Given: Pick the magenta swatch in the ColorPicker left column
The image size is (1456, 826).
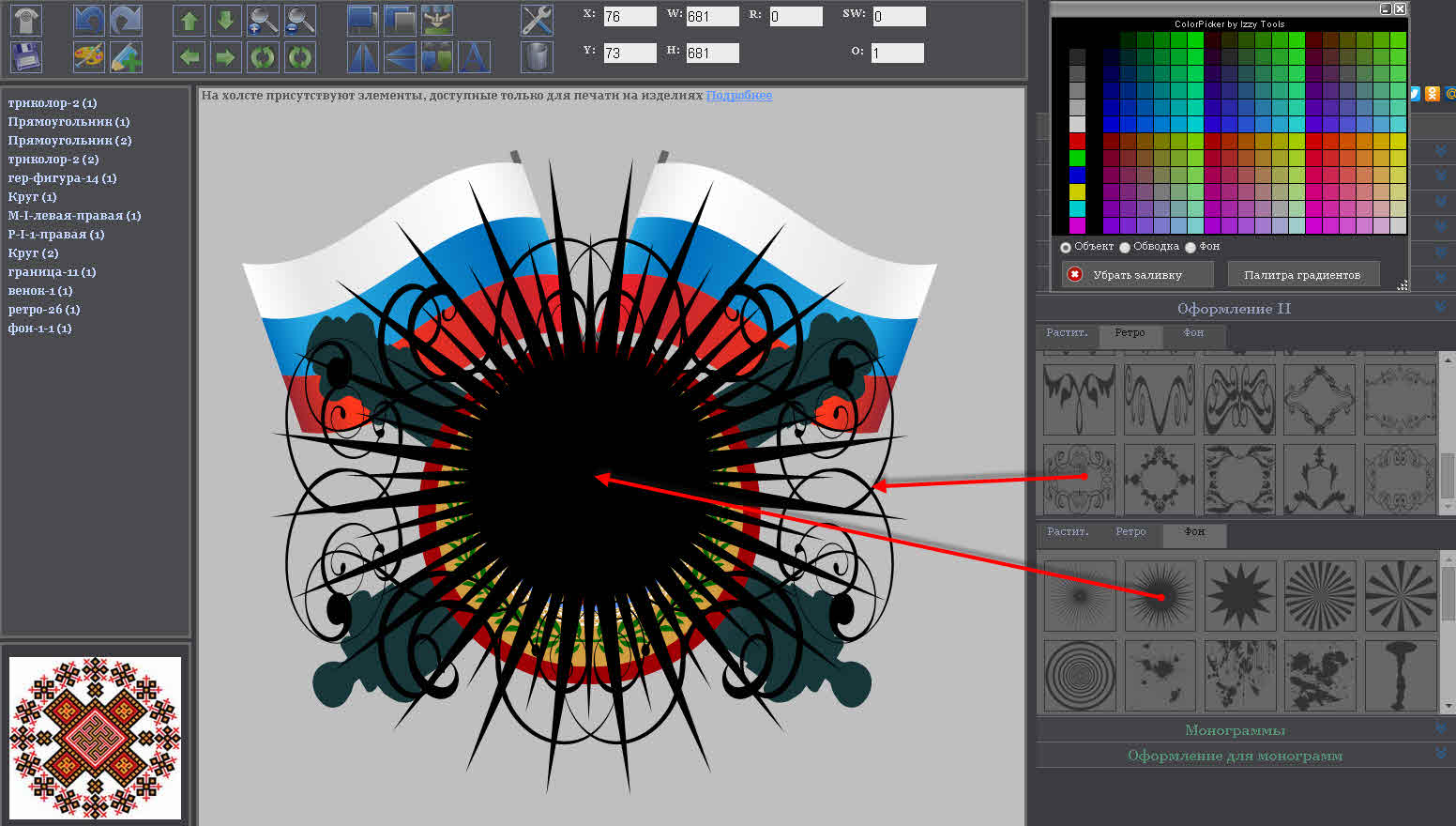Looking at the screenshot, I should point(1077,225).
